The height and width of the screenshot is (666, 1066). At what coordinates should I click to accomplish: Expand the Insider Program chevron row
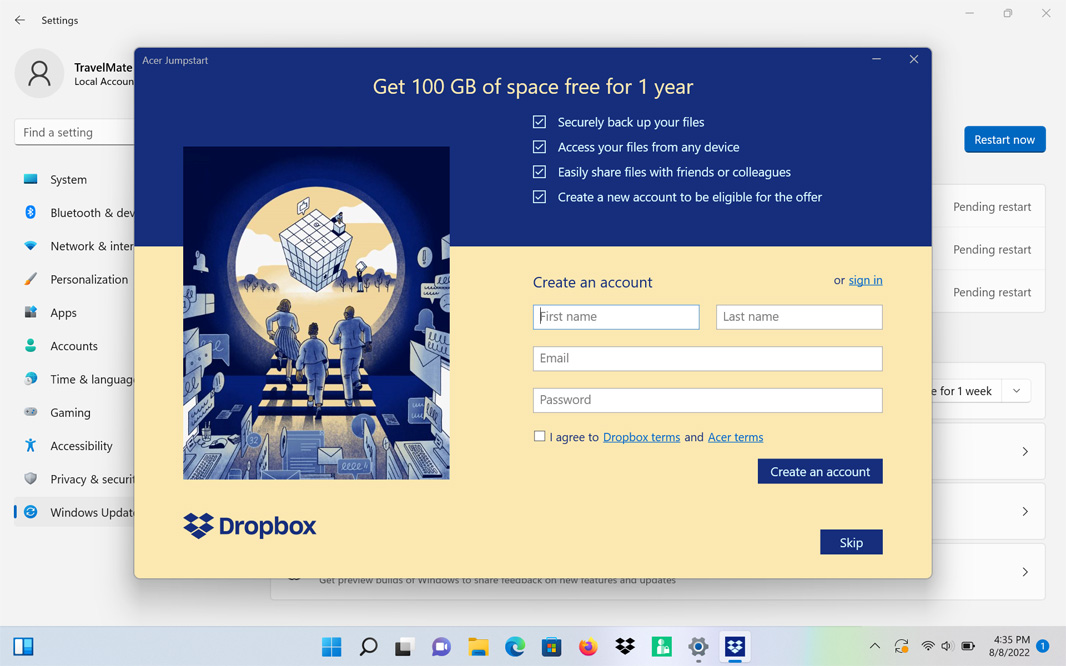tap(1025, 572)
